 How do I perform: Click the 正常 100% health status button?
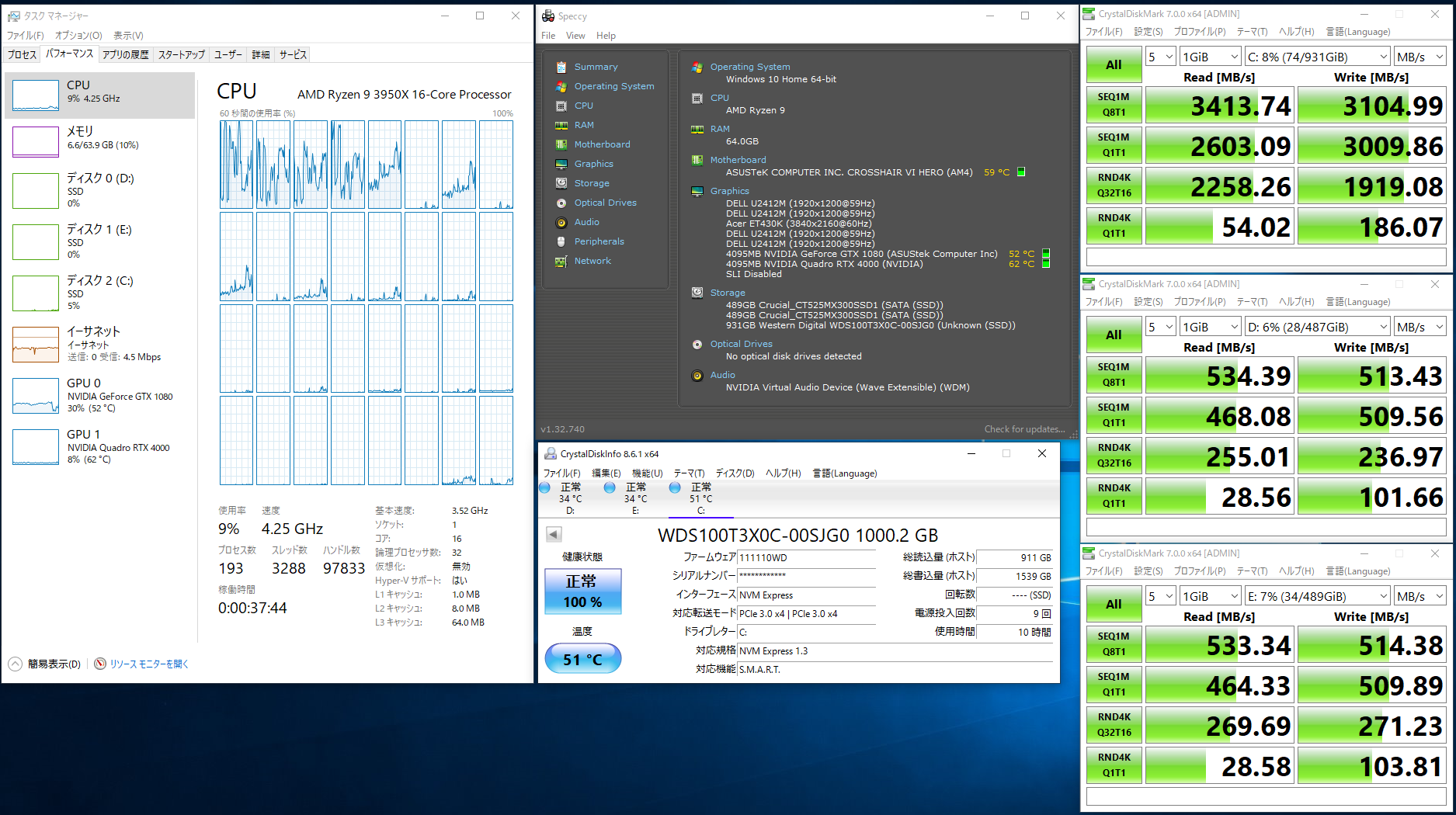pyautogui.click(x=582, y=591)
